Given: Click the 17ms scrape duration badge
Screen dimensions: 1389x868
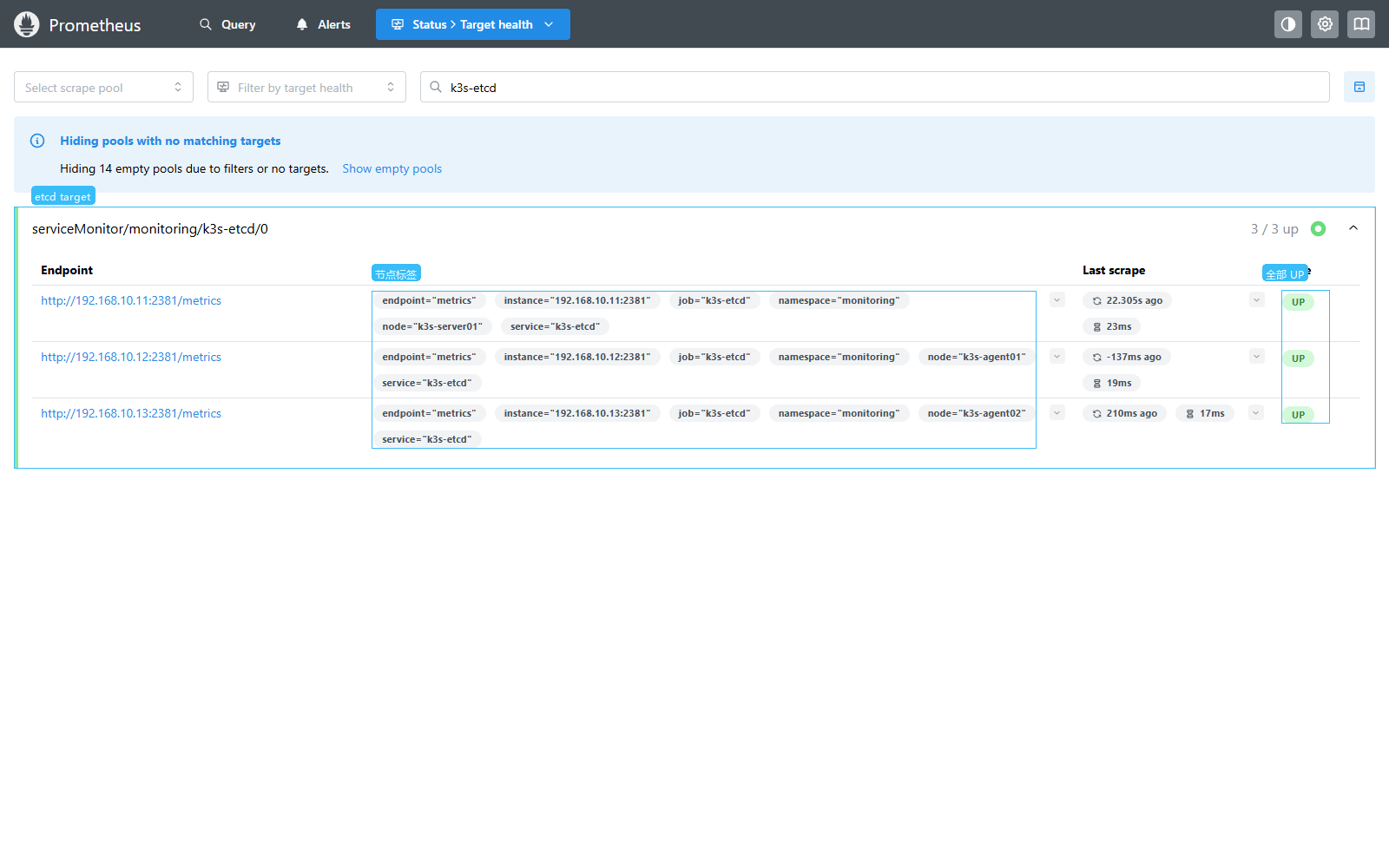Looking at the screenshot, I should click(x=1205, y=413).
